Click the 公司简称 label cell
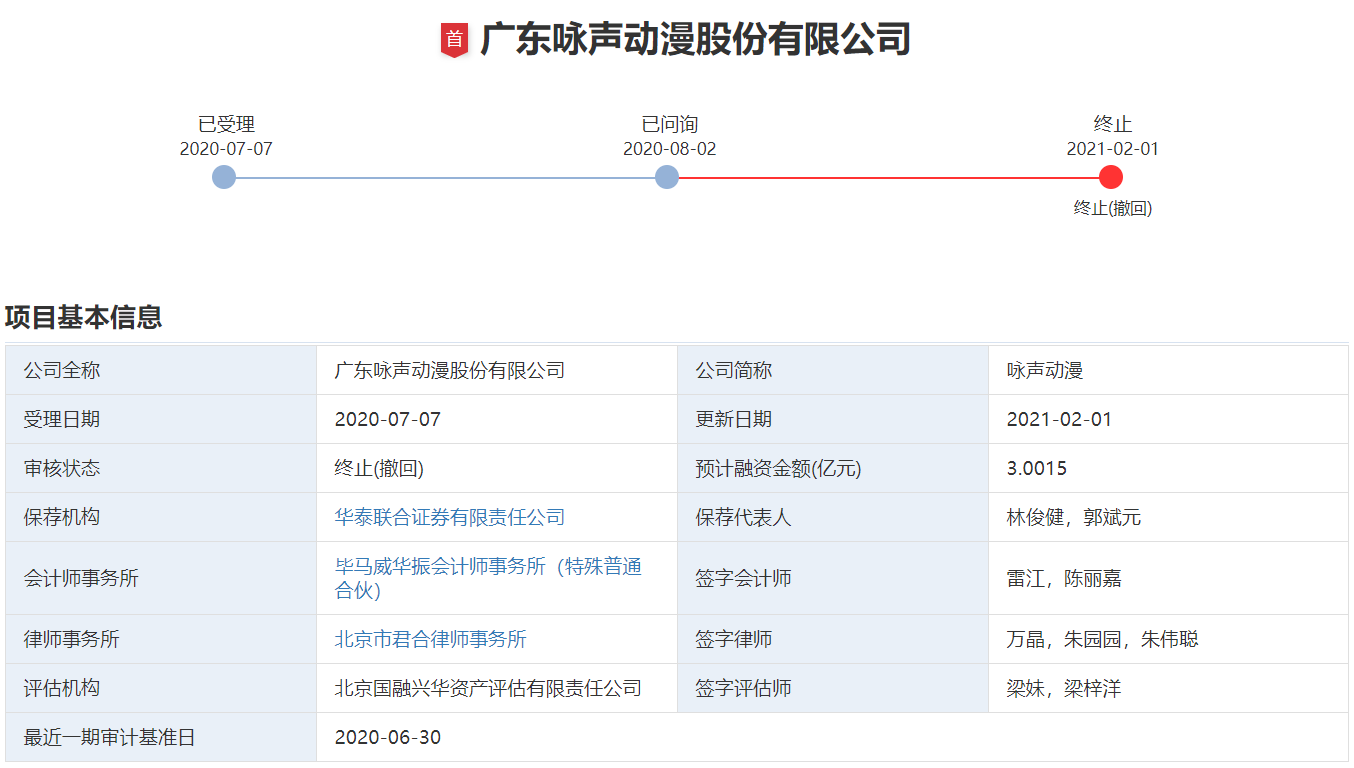This screenshot has height=768, width=1354. pos(833,370)
